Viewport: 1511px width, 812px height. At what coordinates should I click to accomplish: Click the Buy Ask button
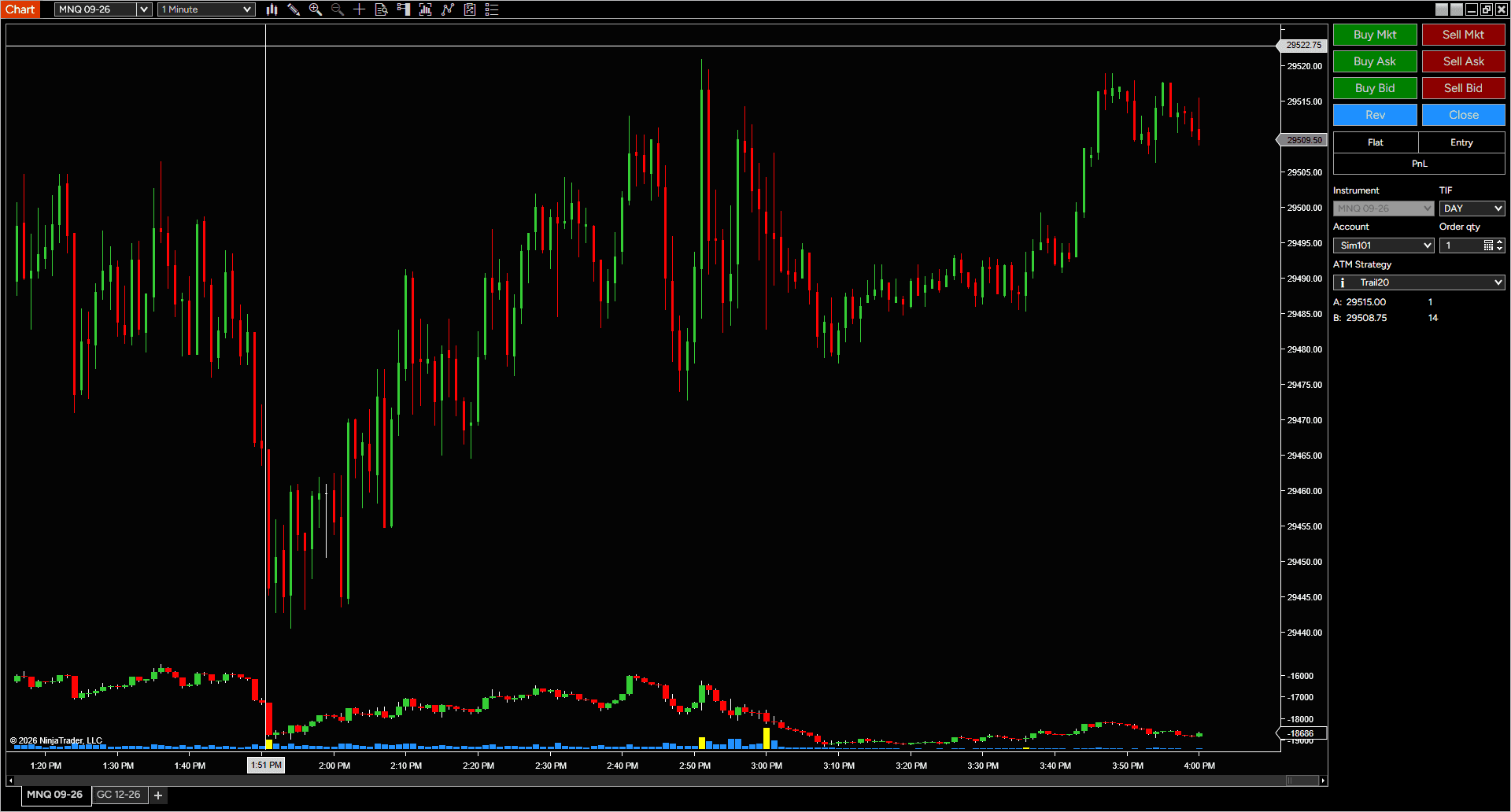(x=1375, y=61)
